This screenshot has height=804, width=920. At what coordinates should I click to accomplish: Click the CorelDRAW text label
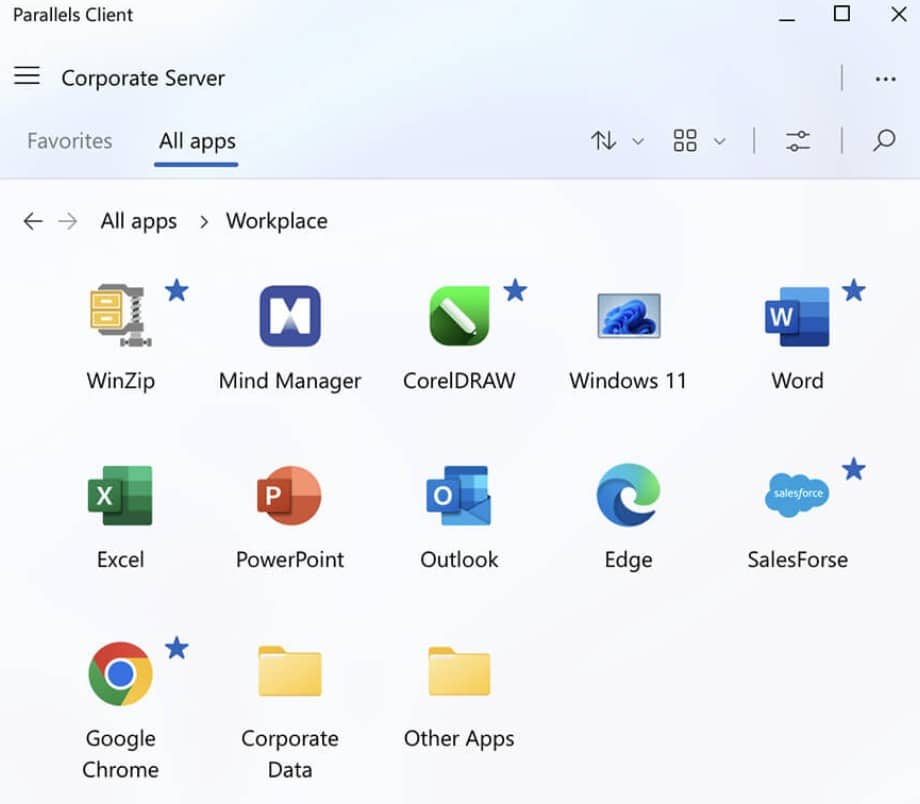pos(459,380)
